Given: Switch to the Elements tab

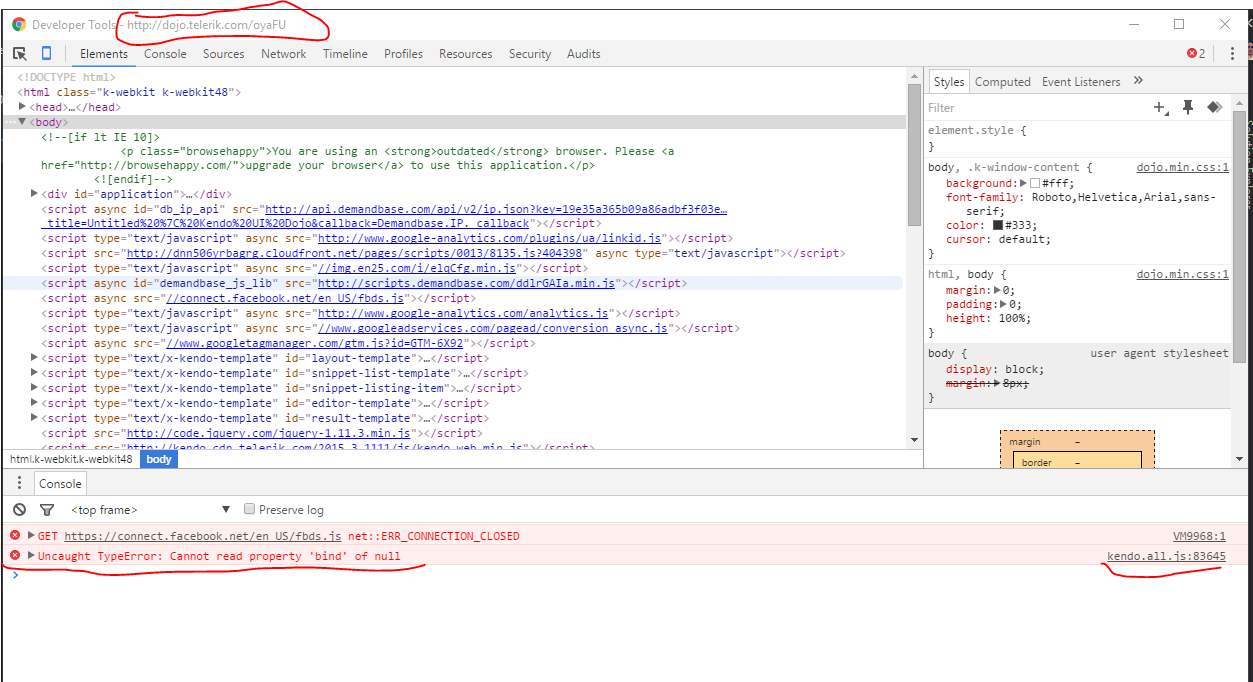Looking at the screenshot, I should tap(104, 54).
